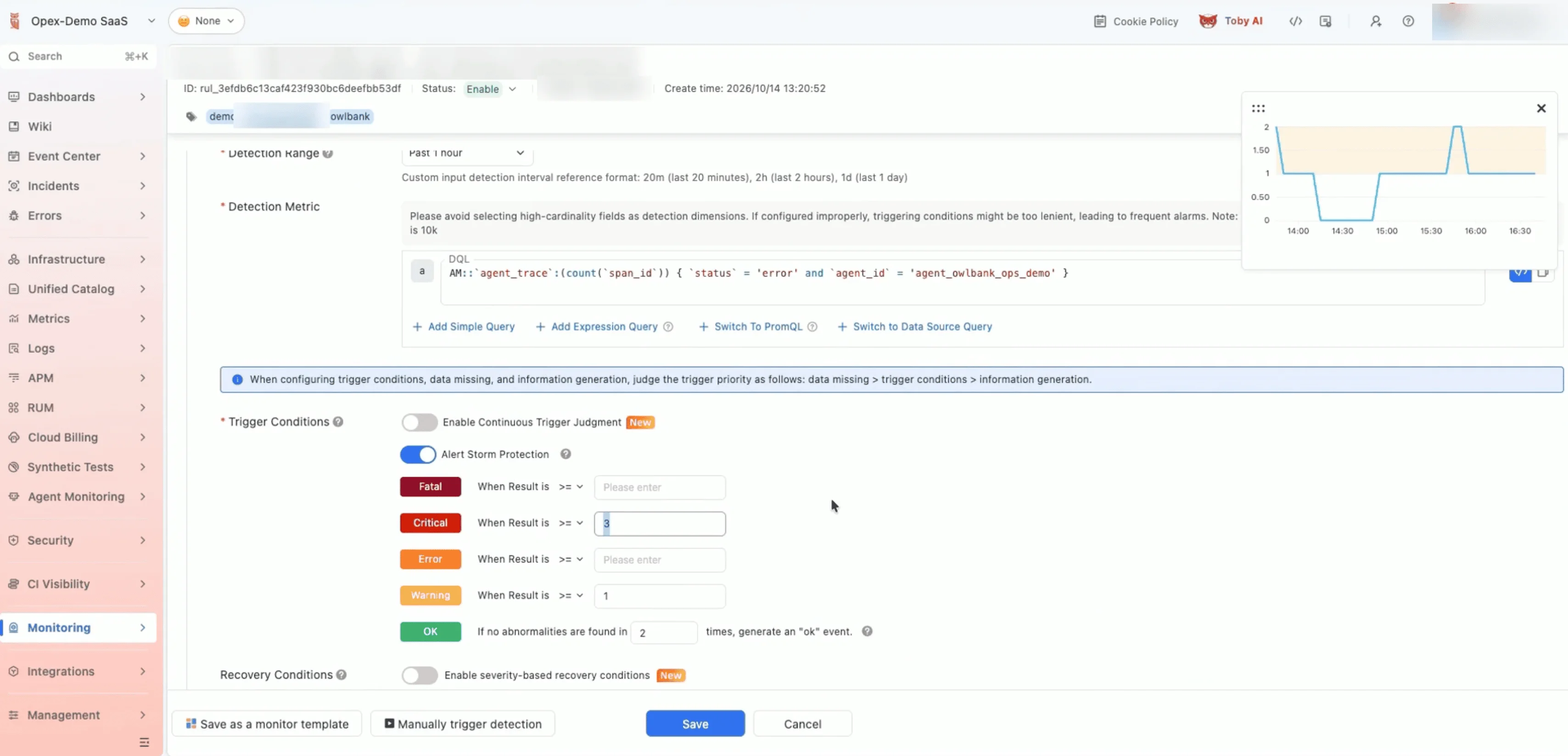Toggle Enable Continuous Trigger Judgment switch
This screenshot has height=756, width=1568.
[419, 422]
